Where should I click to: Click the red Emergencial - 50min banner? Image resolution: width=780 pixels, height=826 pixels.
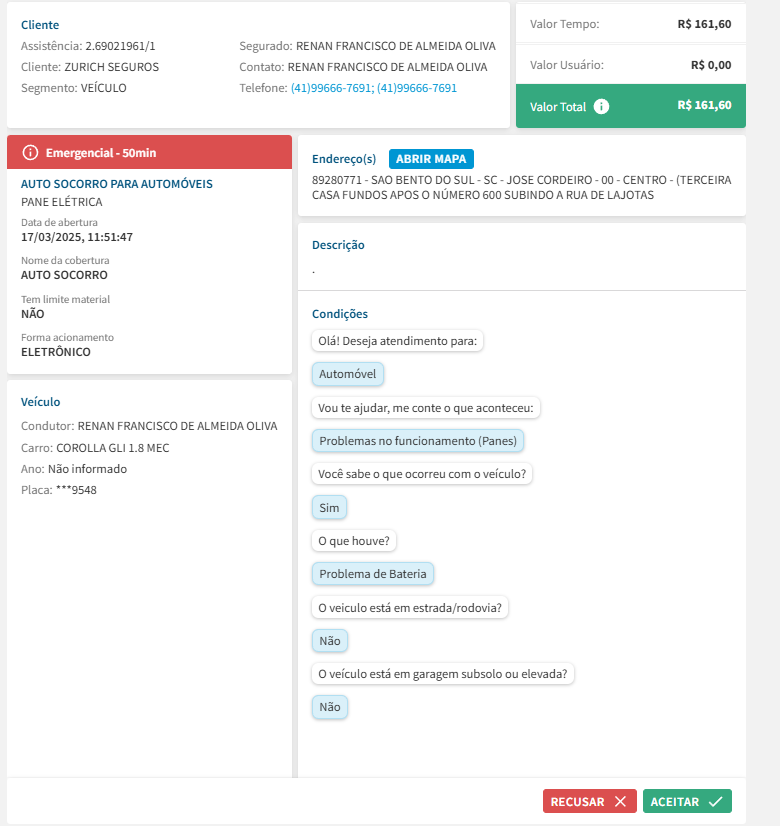[149, 153]
